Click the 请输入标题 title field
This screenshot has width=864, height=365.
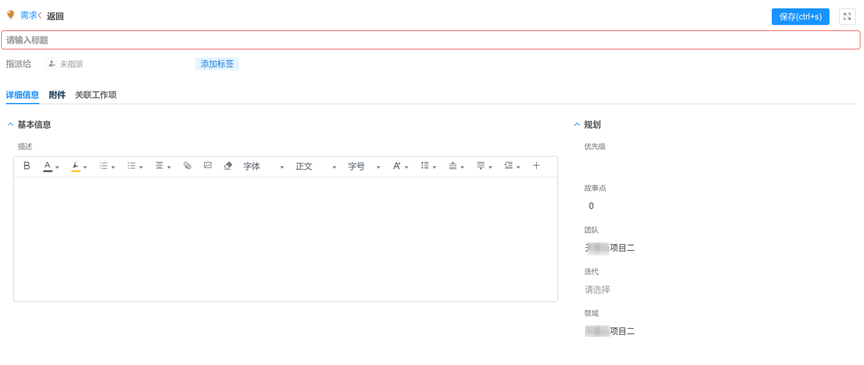[x=430, y=40]
